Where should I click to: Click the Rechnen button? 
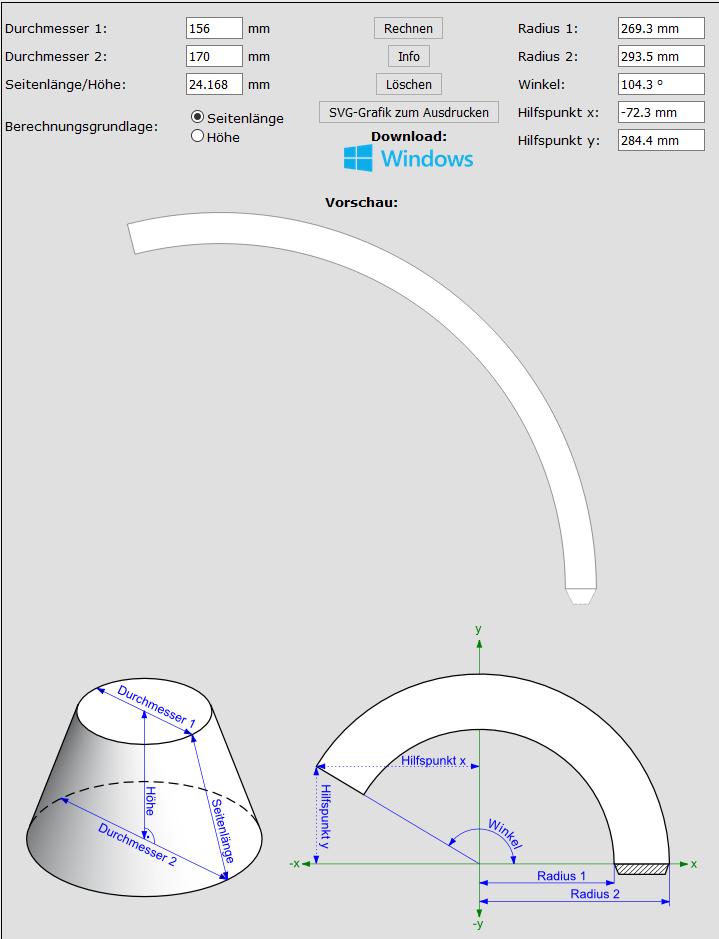pyautogui.click(x=408, y=28)
